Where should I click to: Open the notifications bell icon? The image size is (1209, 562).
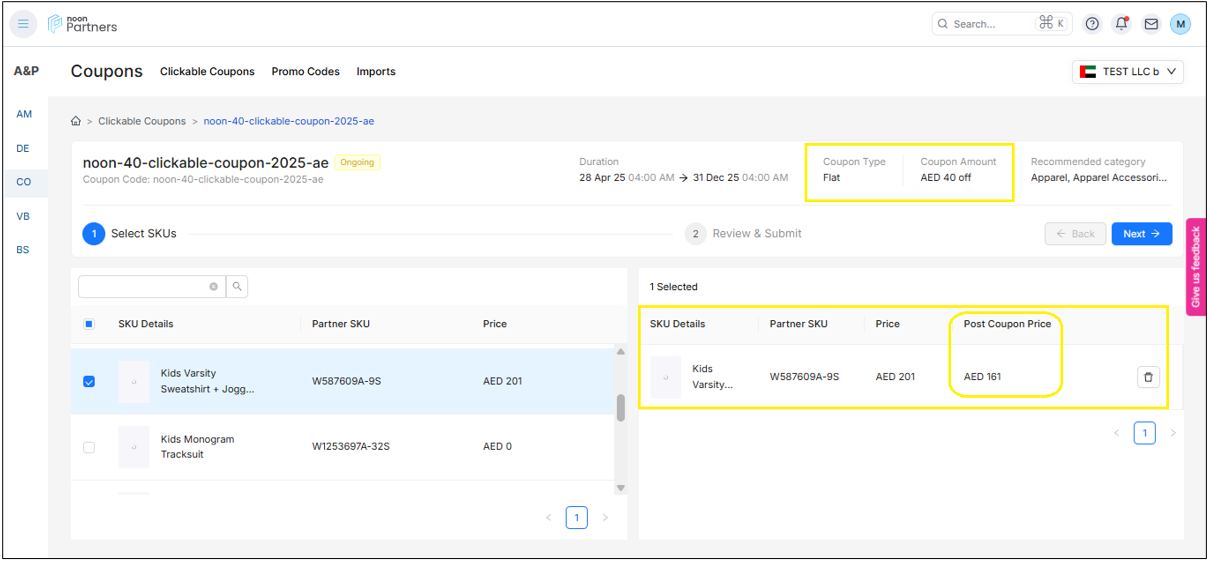coord(1121,24)
